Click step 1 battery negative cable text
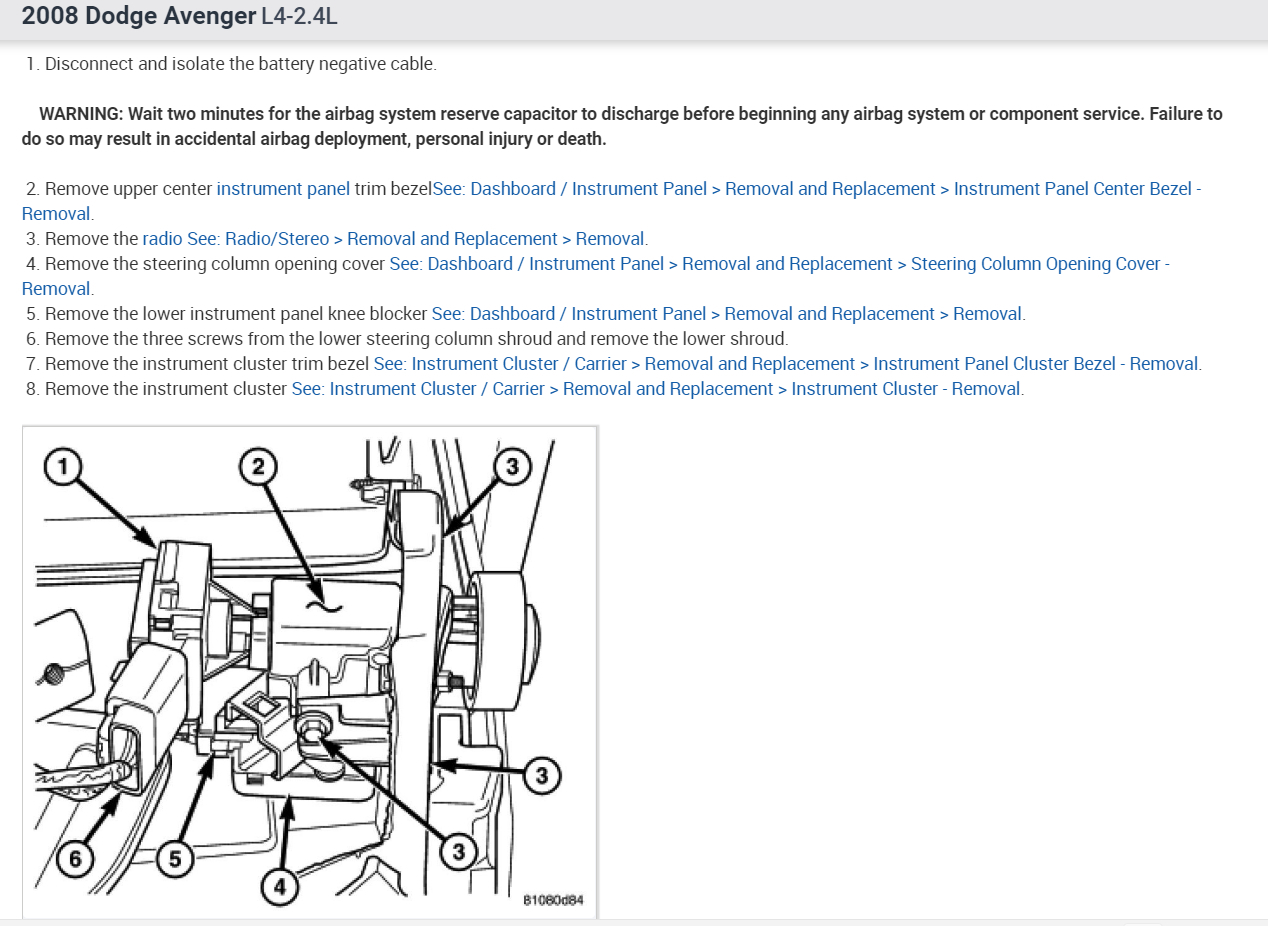The height and width of the screenshot is (926, 1268). tap(232, 64)
